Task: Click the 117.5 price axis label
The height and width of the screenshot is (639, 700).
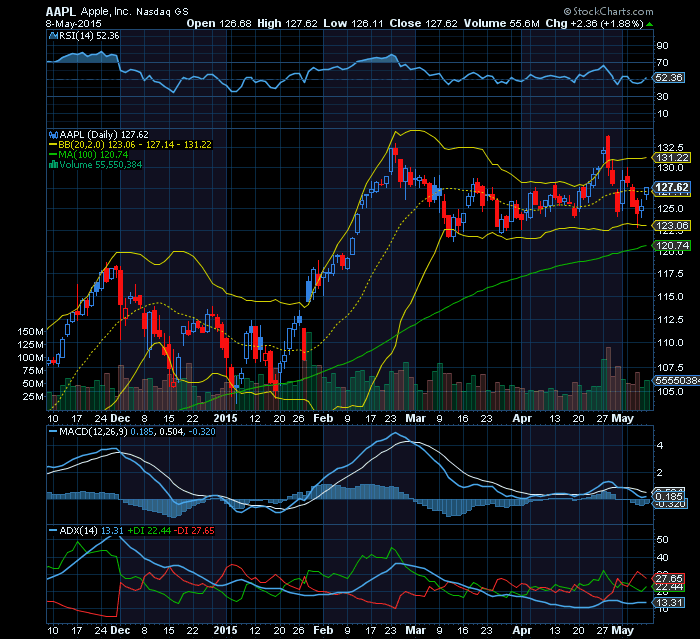Action: coord(670,273)
